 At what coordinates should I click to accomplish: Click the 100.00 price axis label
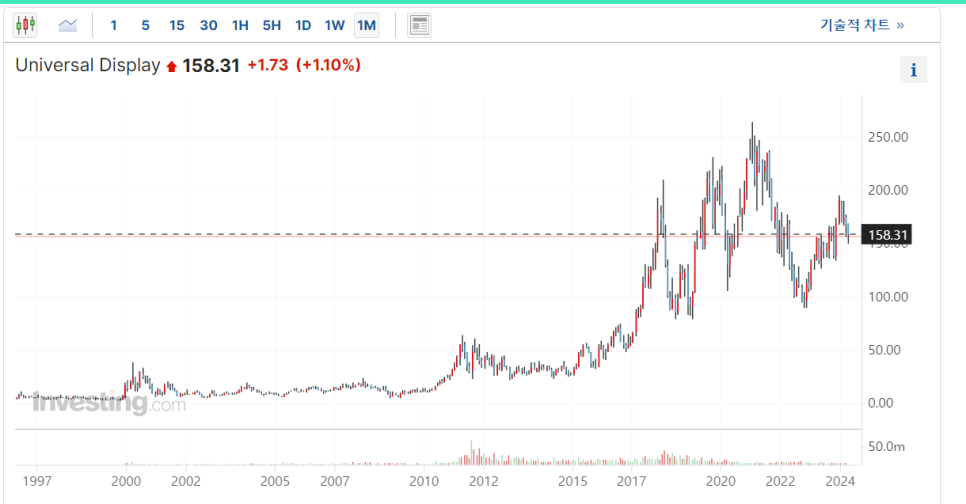888,297
